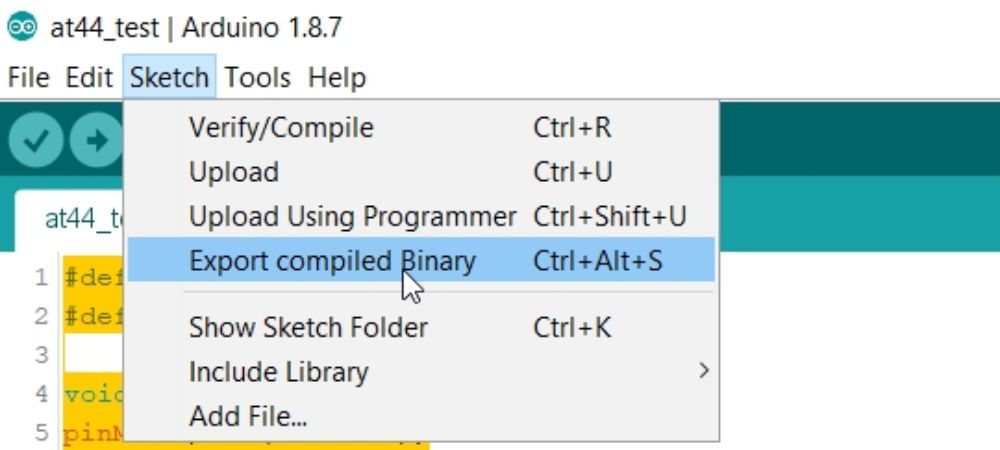The image size is (1000, 450).
Task: Select Verify/Compile from Sketch menu
Action: click(421, 127)
